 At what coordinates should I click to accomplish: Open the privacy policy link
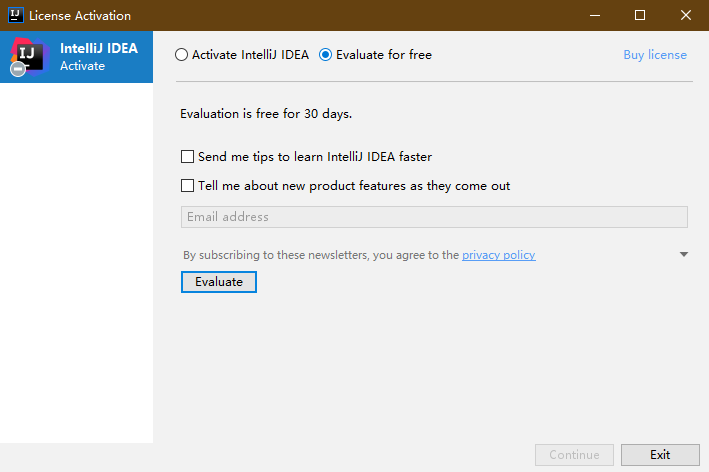click(498, 255)
